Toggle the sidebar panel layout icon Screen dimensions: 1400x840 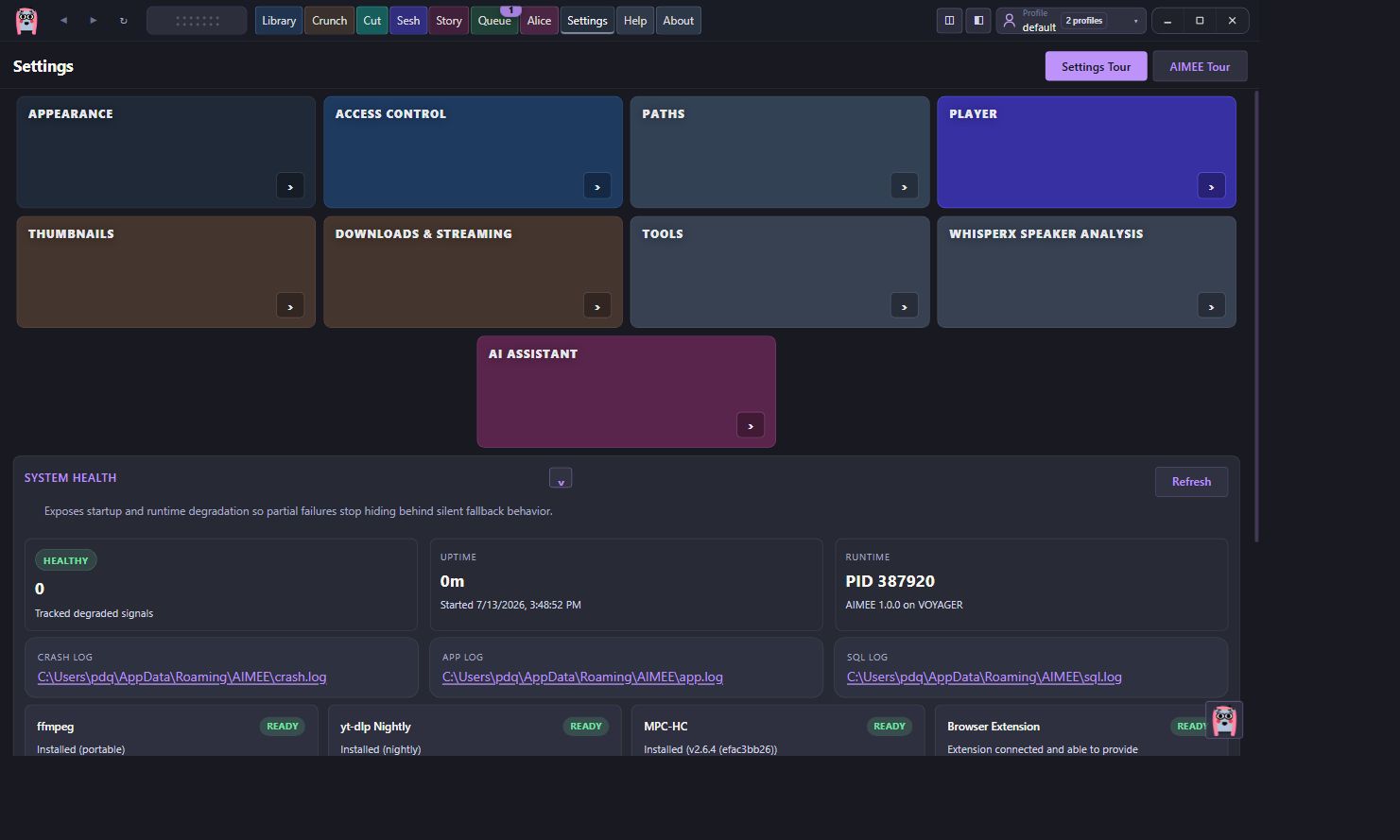(x=978, y=21)
